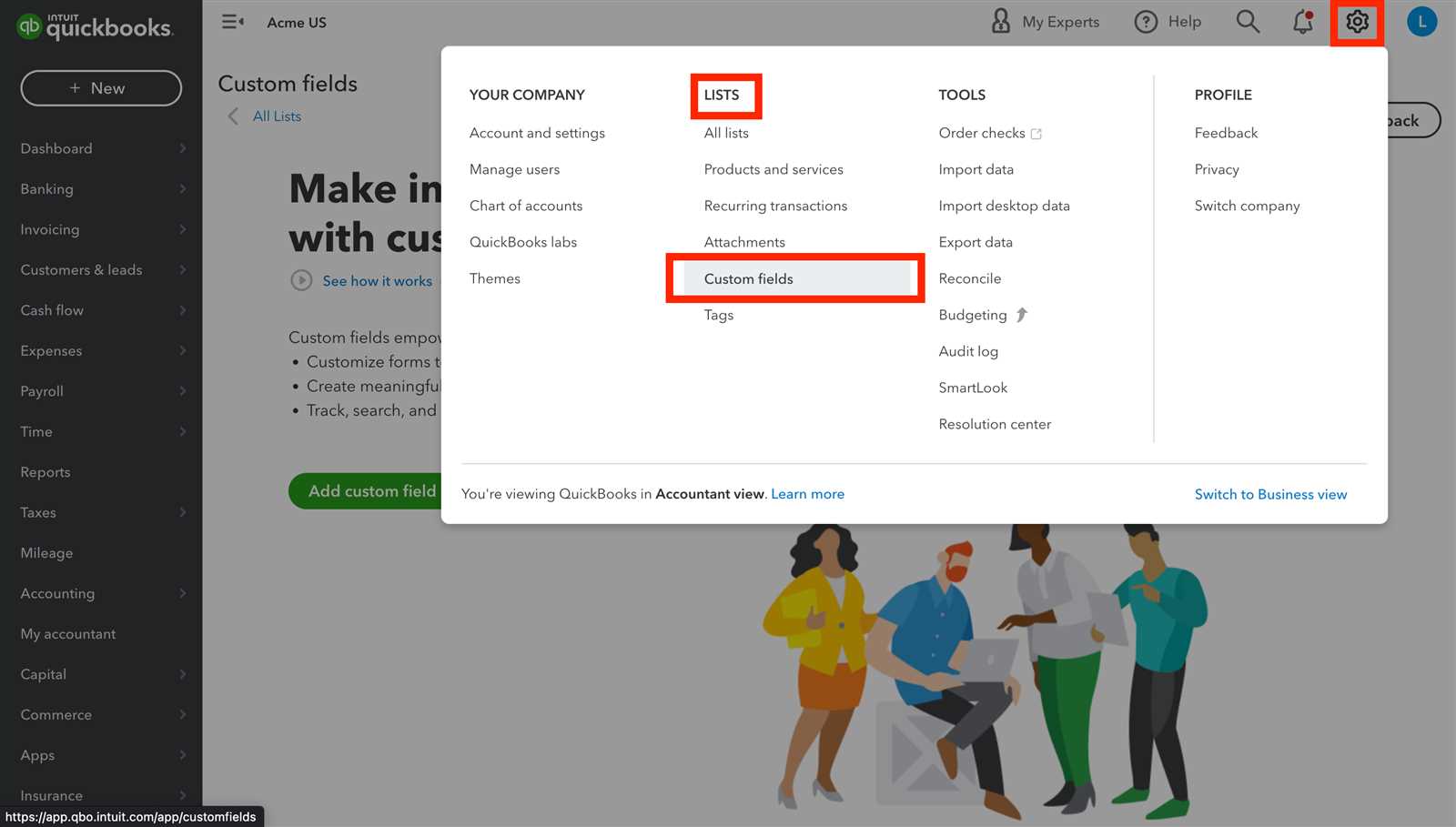Open the notifications bell
This screenshot has width=1456, height=827.
[1303, 22]
